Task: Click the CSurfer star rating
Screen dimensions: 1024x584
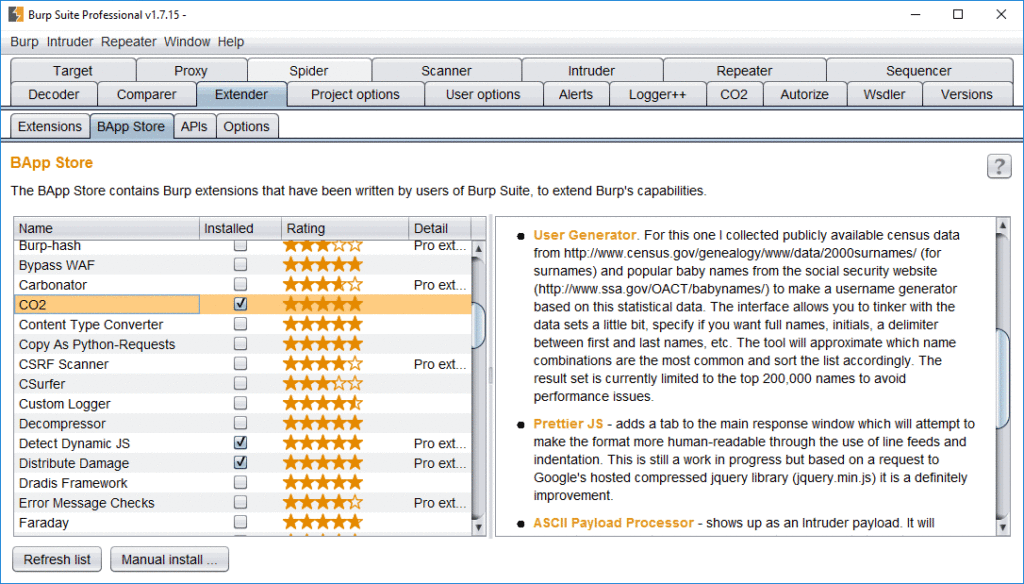Action: click(x=323, y=383)
